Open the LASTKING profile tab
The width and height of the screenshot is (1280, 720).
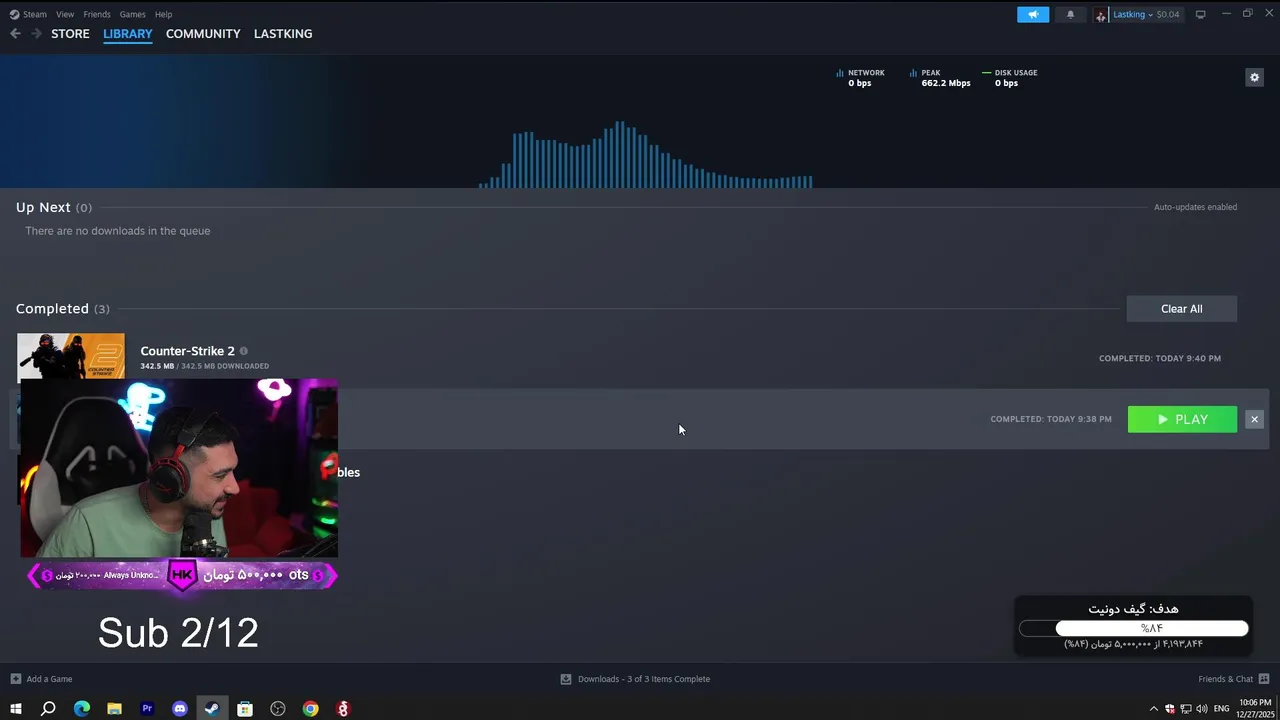pyautogui.click(x=283, y=34)
